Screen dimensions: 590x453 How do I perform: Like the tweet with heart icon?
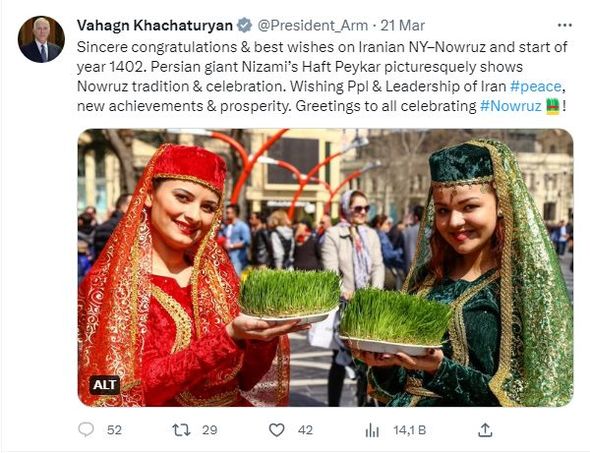point(277,430)
